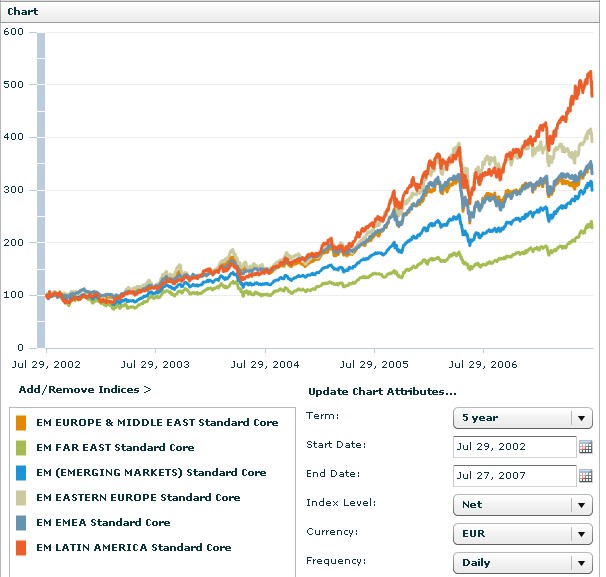This screenshot has height=577, width=606.
Task: Select EM LATIN AMERICA Standard Core index
Action: [x=134, y=547]
